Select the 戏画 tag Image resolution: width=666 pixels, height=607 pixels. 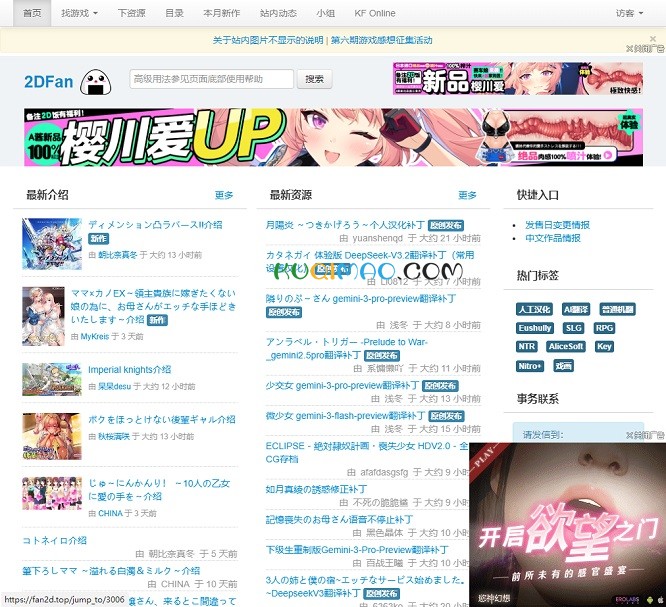pyautogui.click(x=564, y=366)
